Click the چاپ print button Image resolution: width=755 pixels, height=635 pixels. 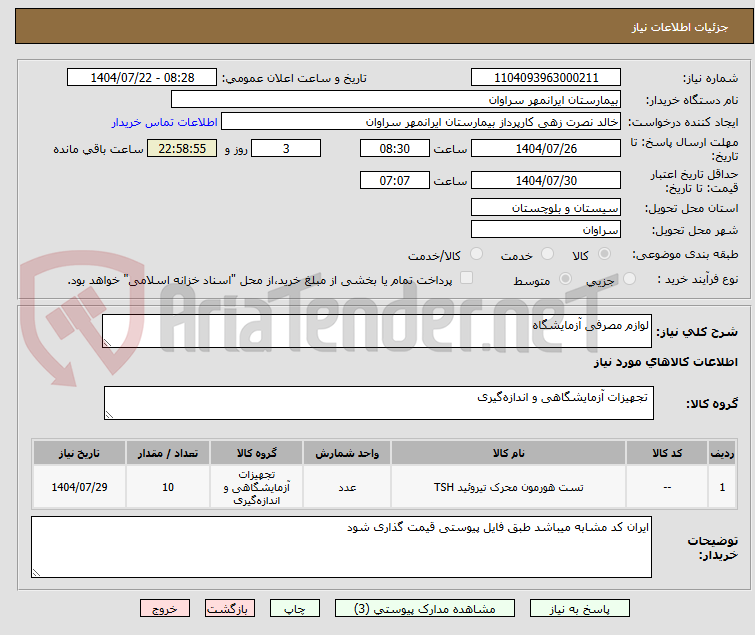(295, 609)
